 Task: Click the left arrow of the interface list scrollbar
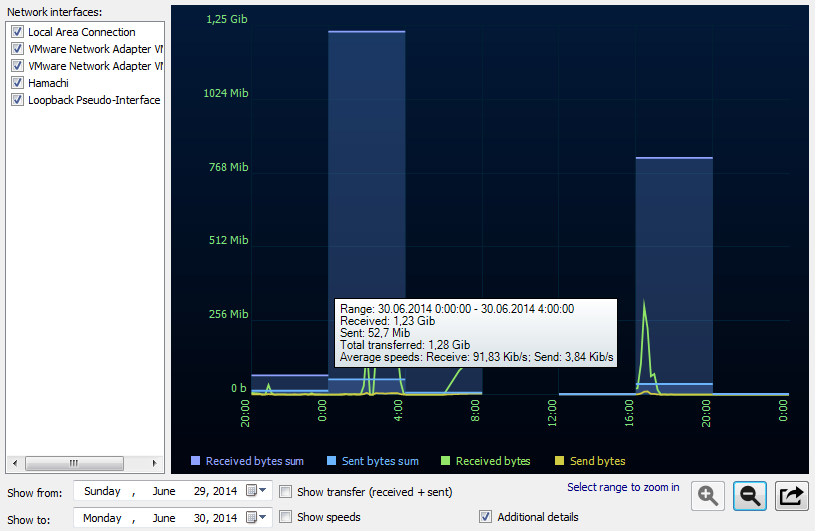click(x=14, y=463)
